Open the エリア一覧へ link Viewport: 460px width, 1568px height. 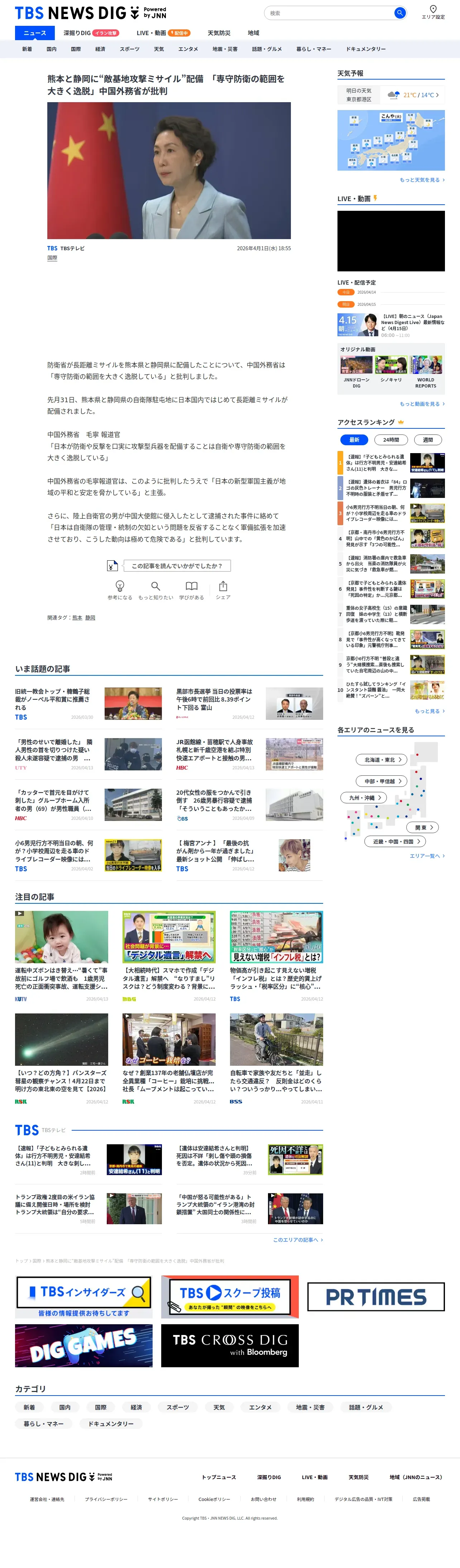[427, 856]
